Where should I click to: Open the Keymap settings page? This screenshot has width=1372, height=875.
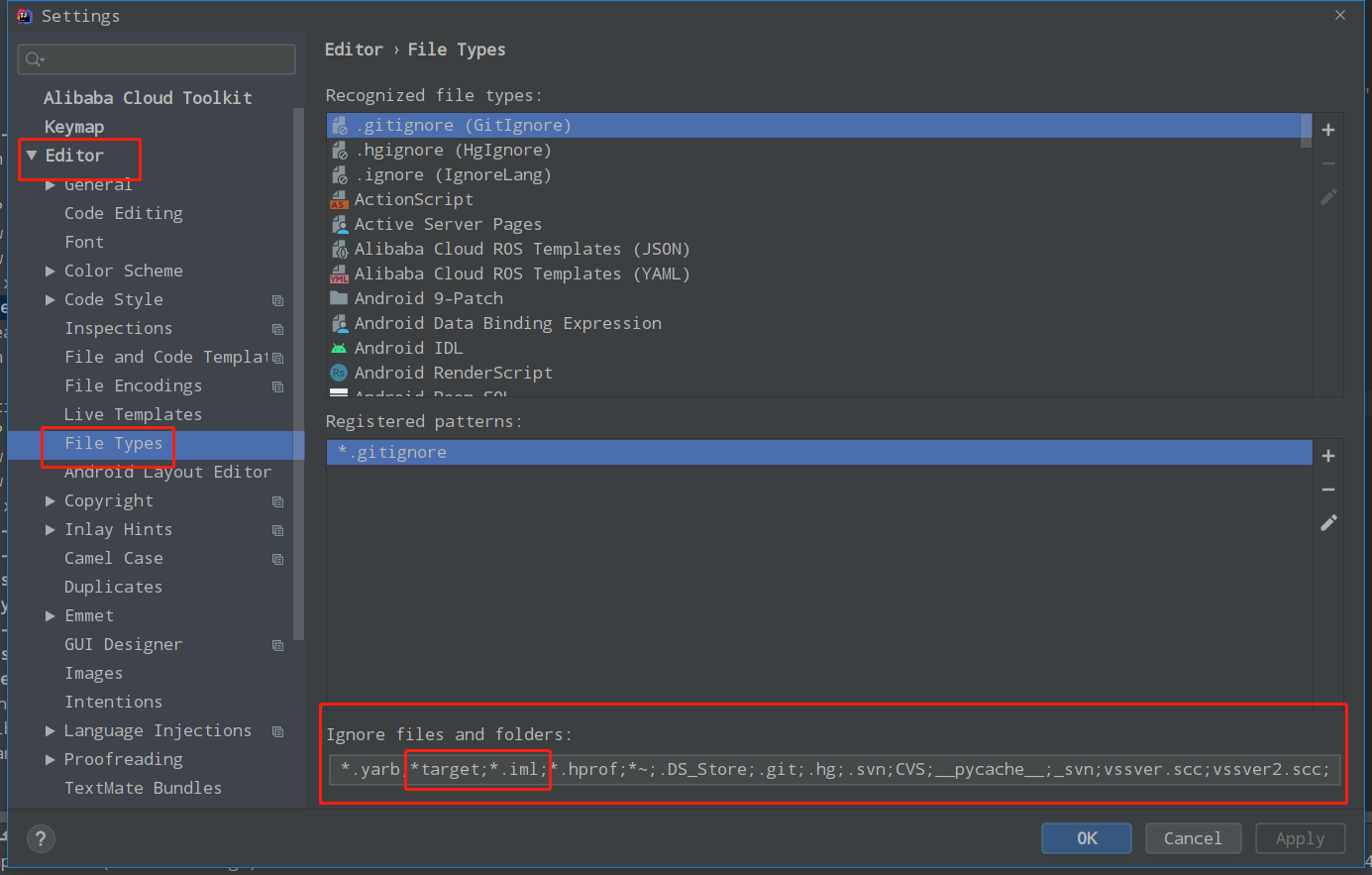(x=74, y=127)
